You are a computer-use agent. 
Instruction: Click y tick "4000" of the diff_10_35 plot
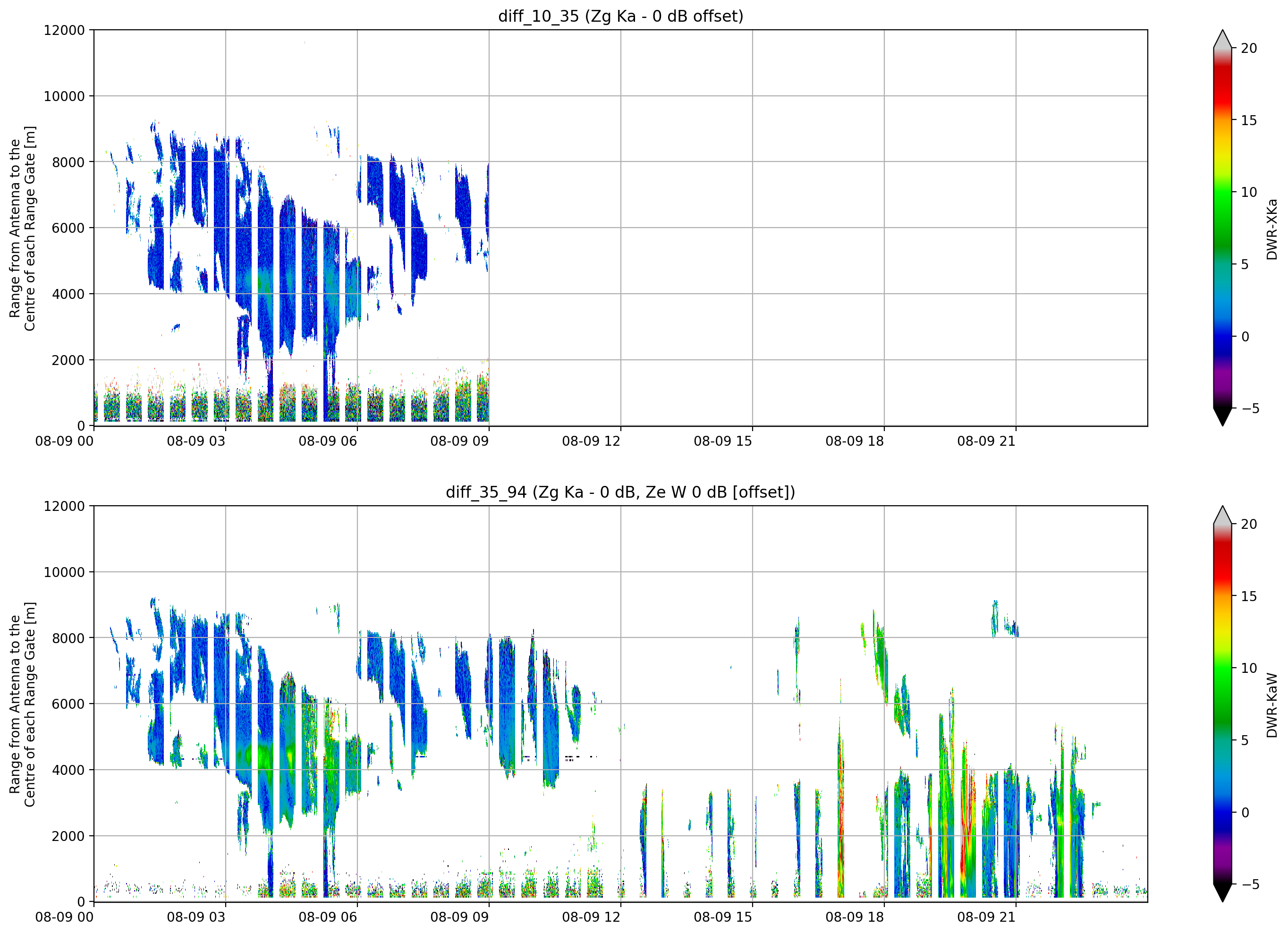(68, 294)
